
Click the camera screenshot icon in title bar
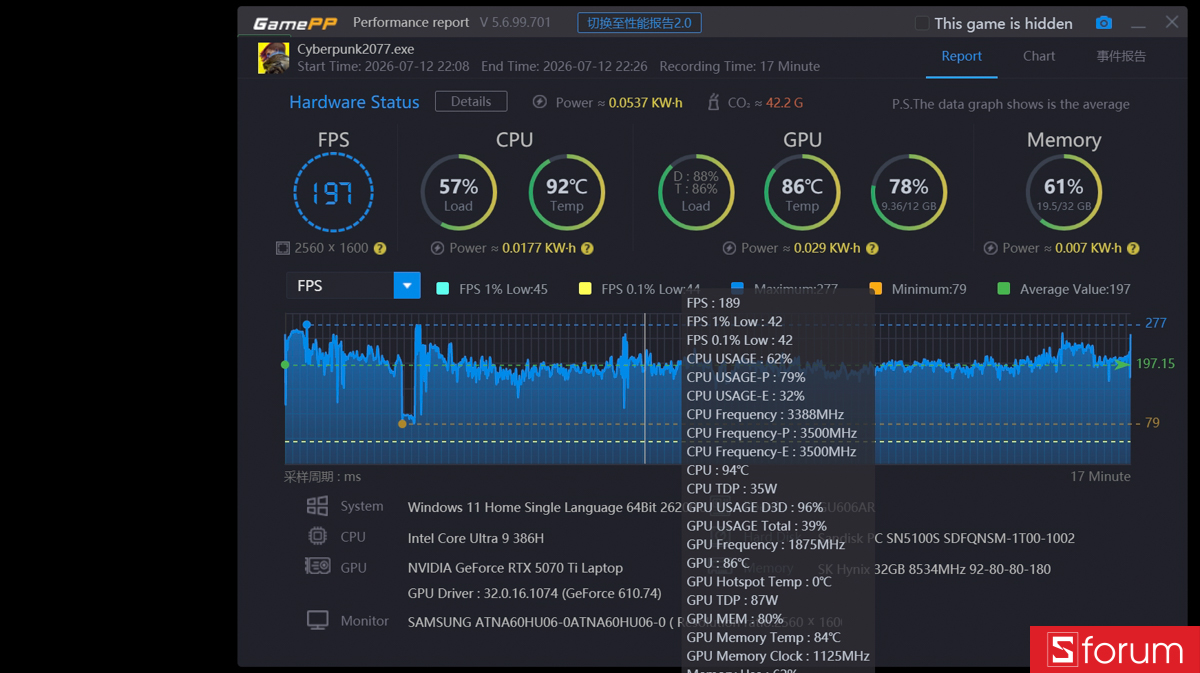[x=1103, y=23]
